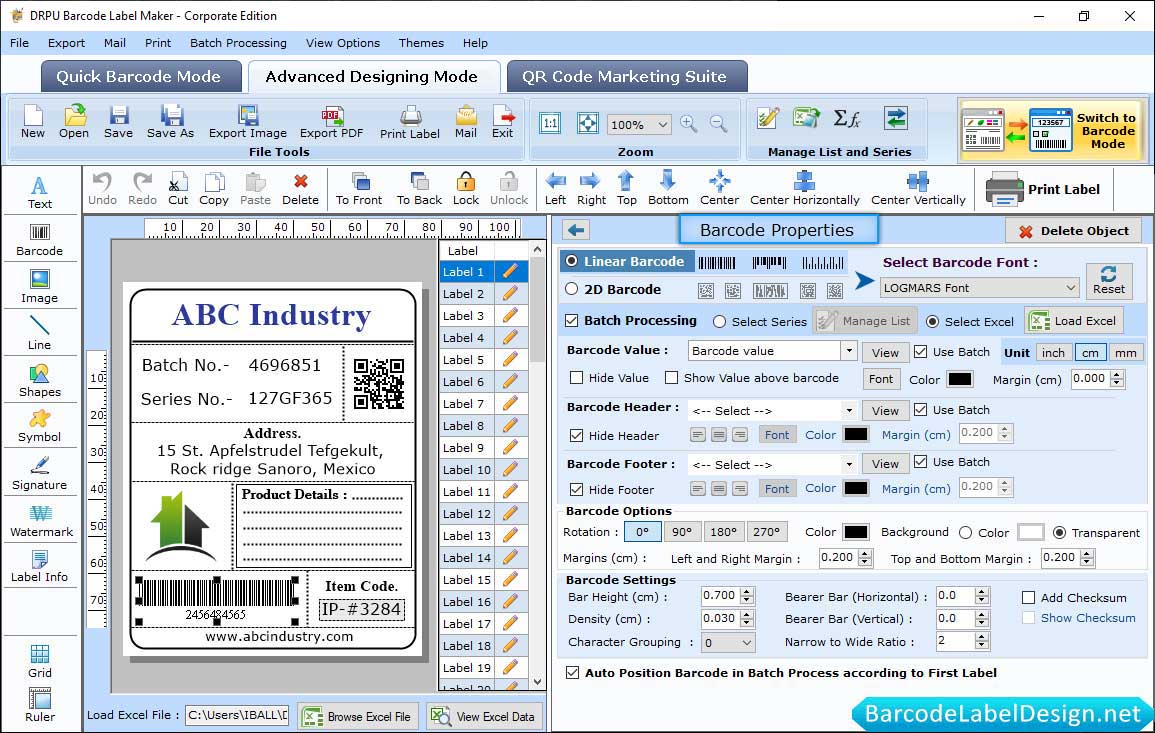Viewport: 1155px width, 733px height.
Task: Toggle Auto Position Barcode in Batch Process
Action: [572, 673]
